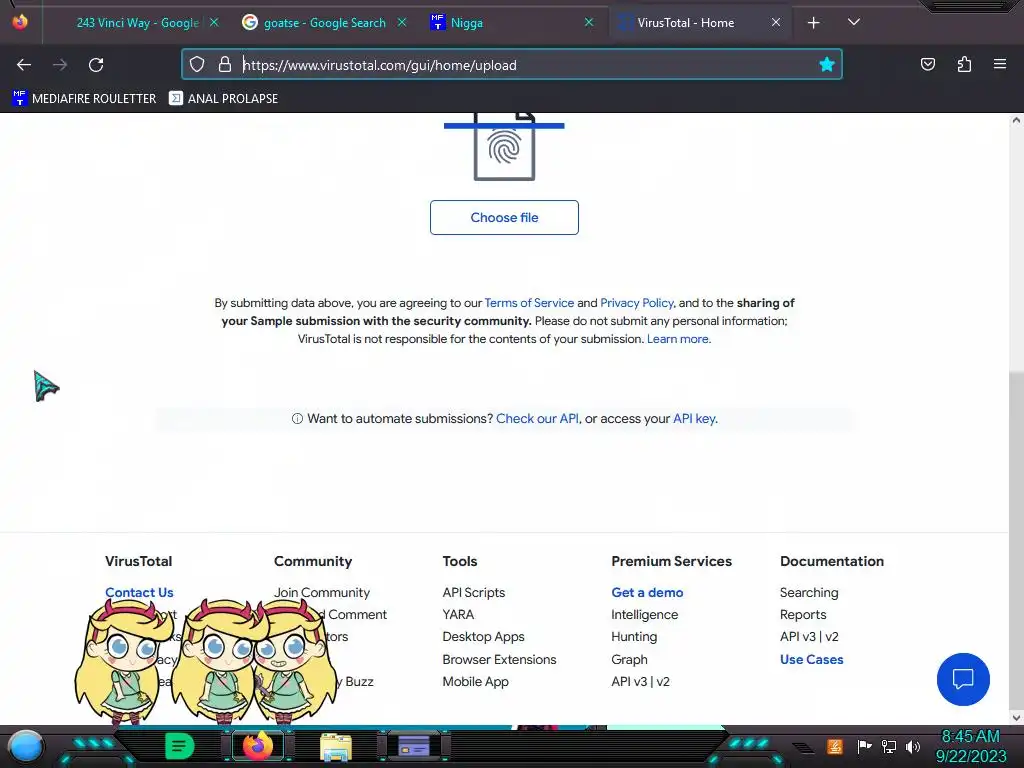Open Firefox View icon beside the tabs

pyautogui.click(x=20, y=22)
